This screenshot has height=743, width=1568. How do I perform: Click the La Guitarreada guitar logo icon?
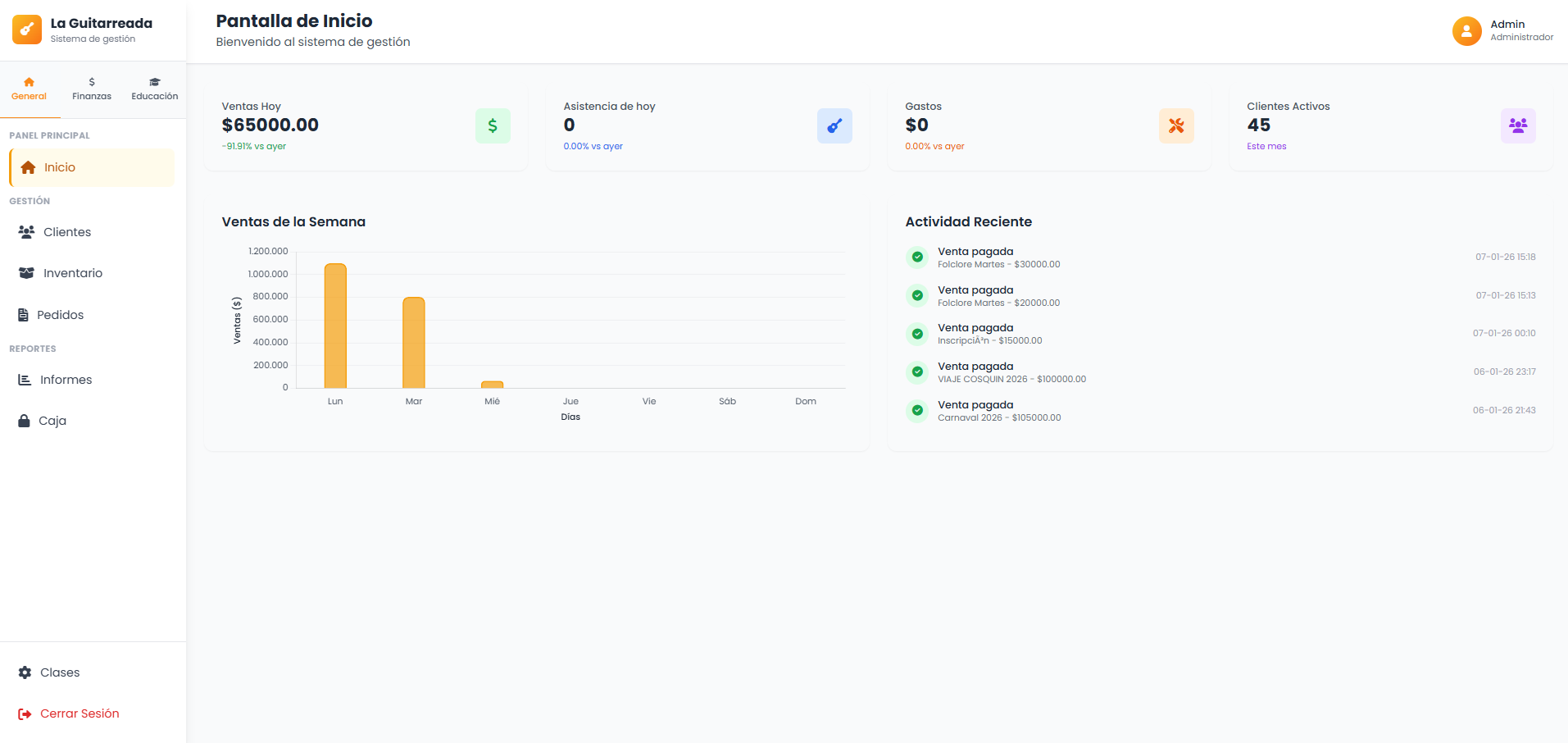[27, 30]
